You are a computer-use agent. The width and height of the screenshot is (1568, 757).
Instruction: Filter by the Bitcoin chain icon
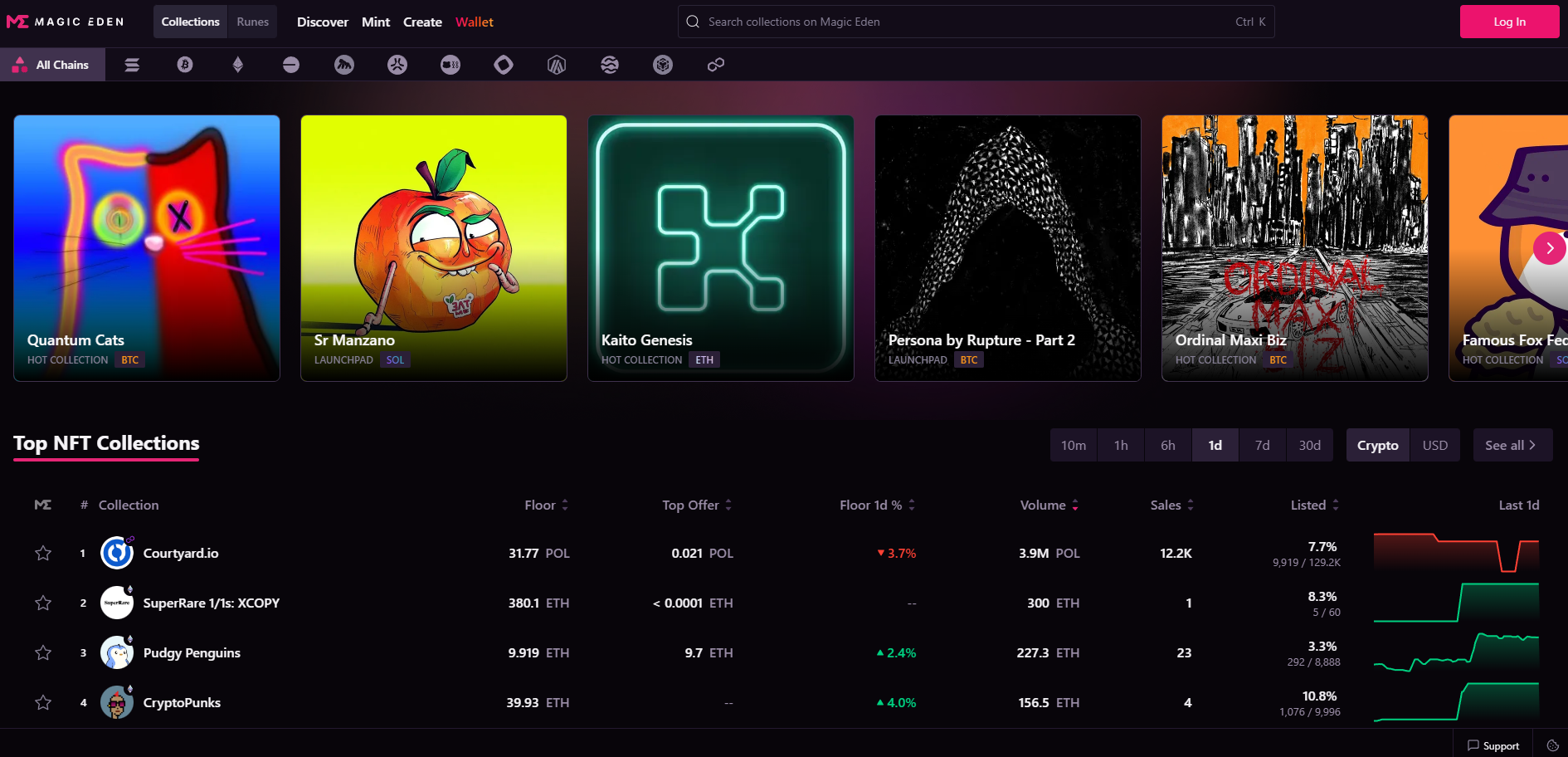[185, 65]
